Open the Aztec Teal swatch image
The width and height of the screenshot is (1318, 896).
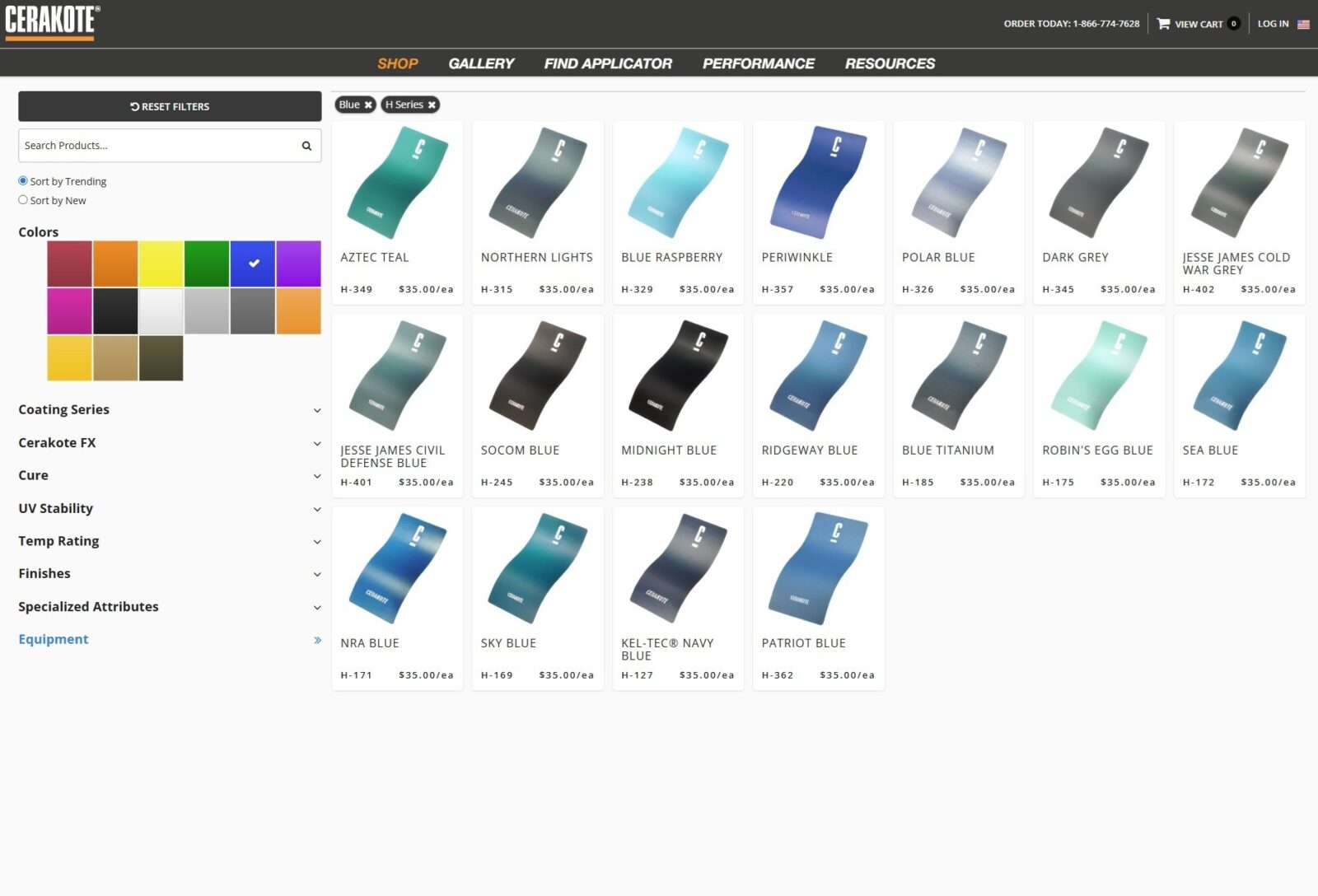tap(398, 182)
